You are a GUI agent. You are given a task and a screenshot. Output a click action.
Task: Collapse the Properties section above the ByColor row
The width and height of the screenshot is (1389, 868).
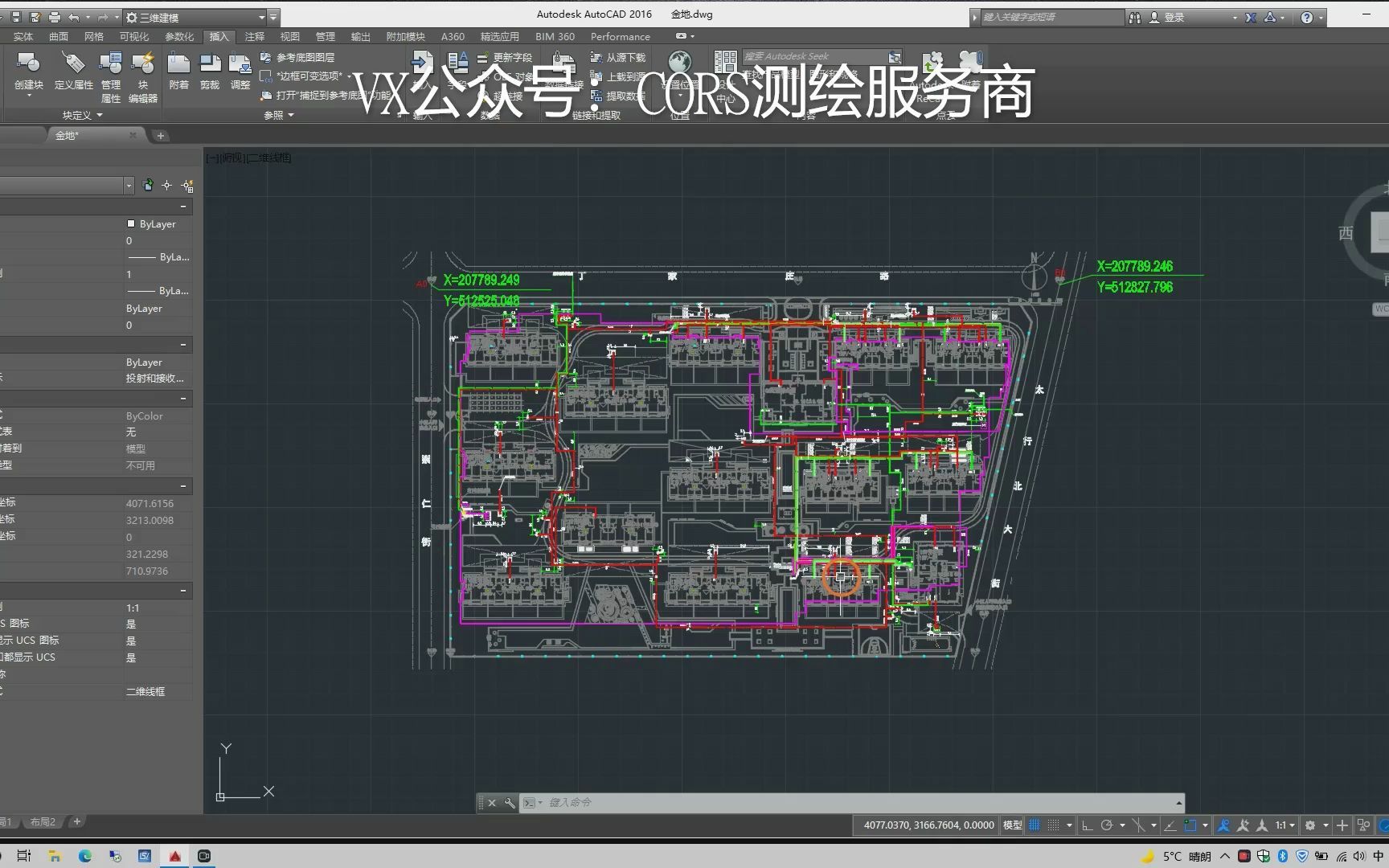[x=183, y=399]
